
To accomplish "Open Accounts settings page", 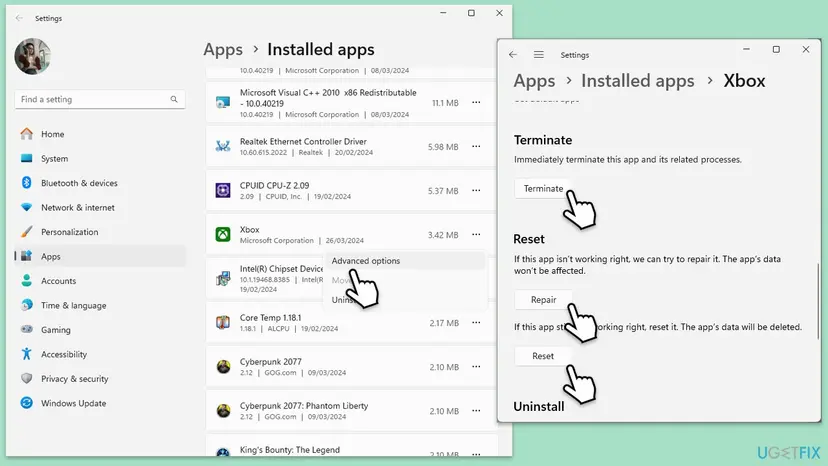I will [100, 281].
